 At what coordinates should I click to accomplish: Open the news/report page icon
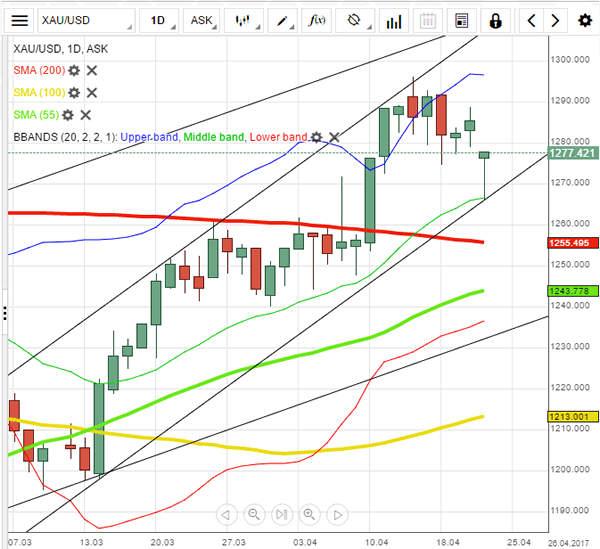pos(461,20)
